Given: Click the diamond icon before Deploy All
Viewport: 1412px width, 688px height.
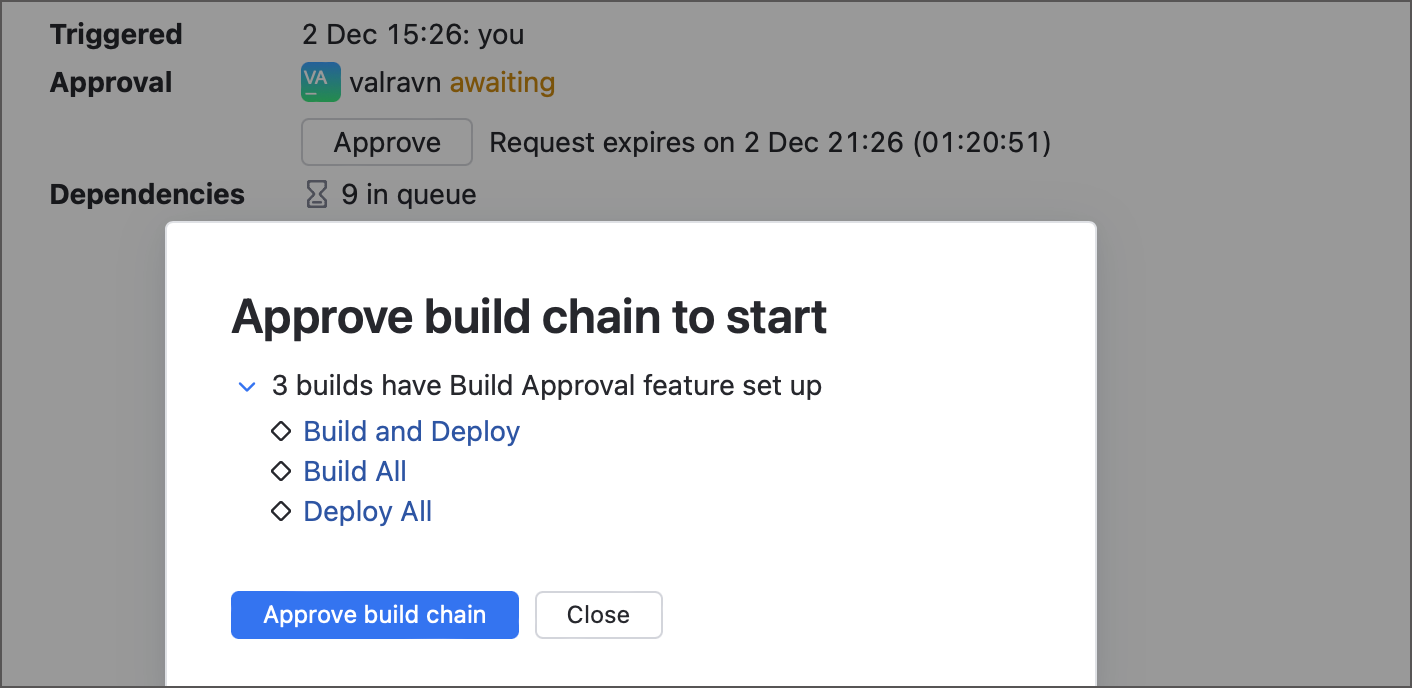Looking at the screenshot, I should pyautogui.click(x=281, y=511).
